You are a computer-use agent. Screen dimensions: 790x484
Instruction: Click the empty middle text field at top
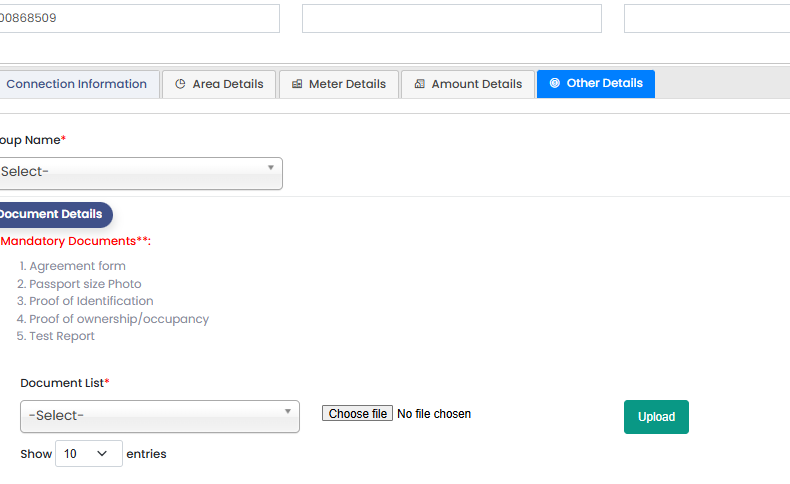[452, 18]
